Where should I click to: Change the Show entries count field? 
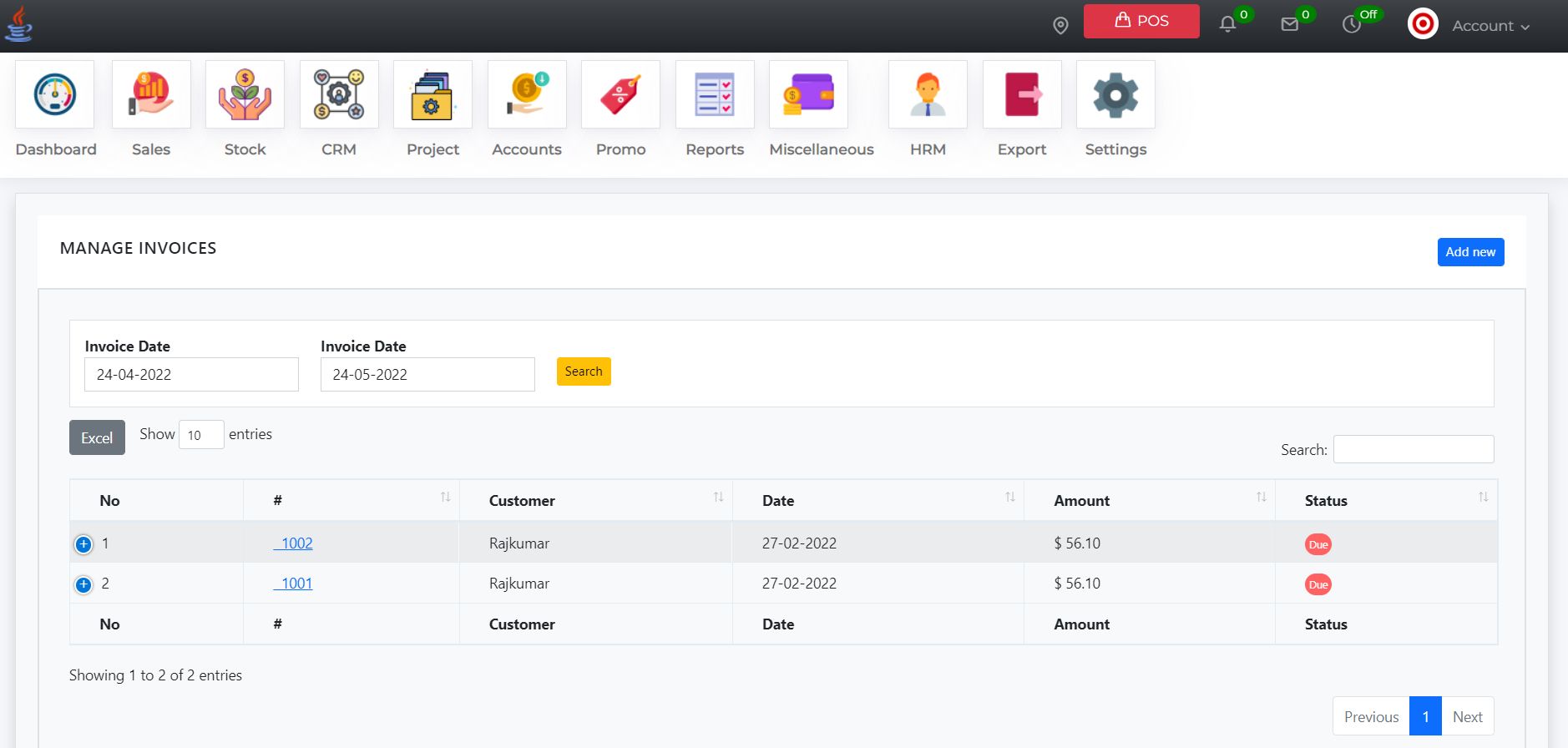(201, 435)
